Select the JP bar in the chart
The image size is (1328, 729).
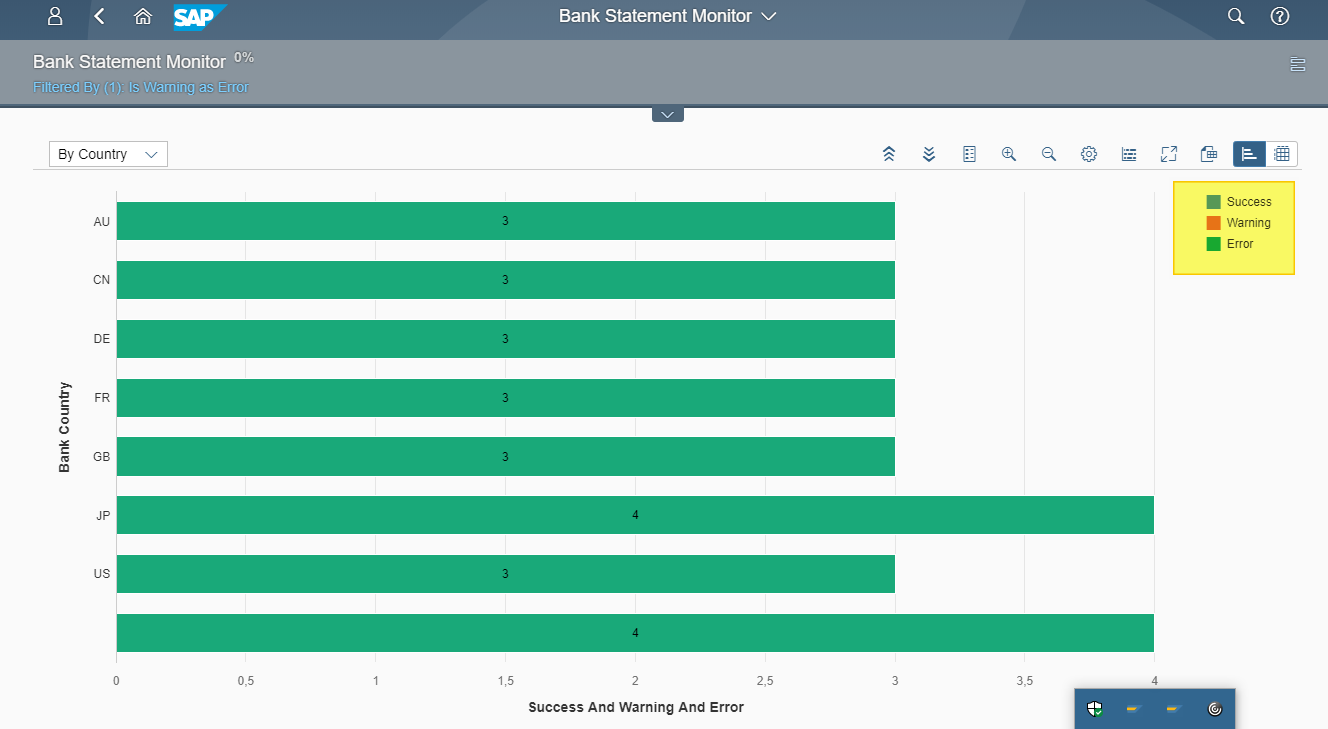[635, 515]
